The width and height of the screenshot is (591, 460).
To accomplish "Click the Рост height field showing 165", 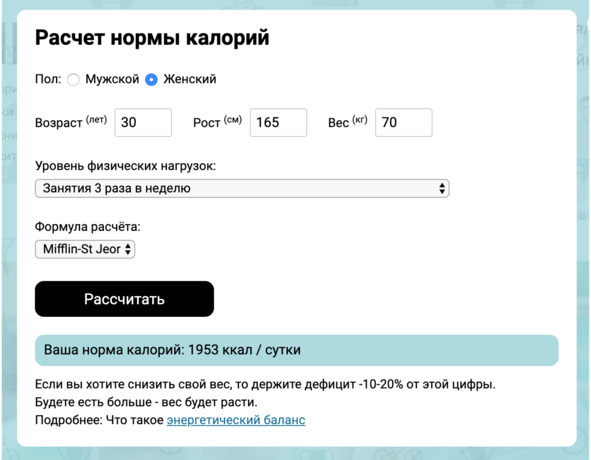I will tap(278, 123).
